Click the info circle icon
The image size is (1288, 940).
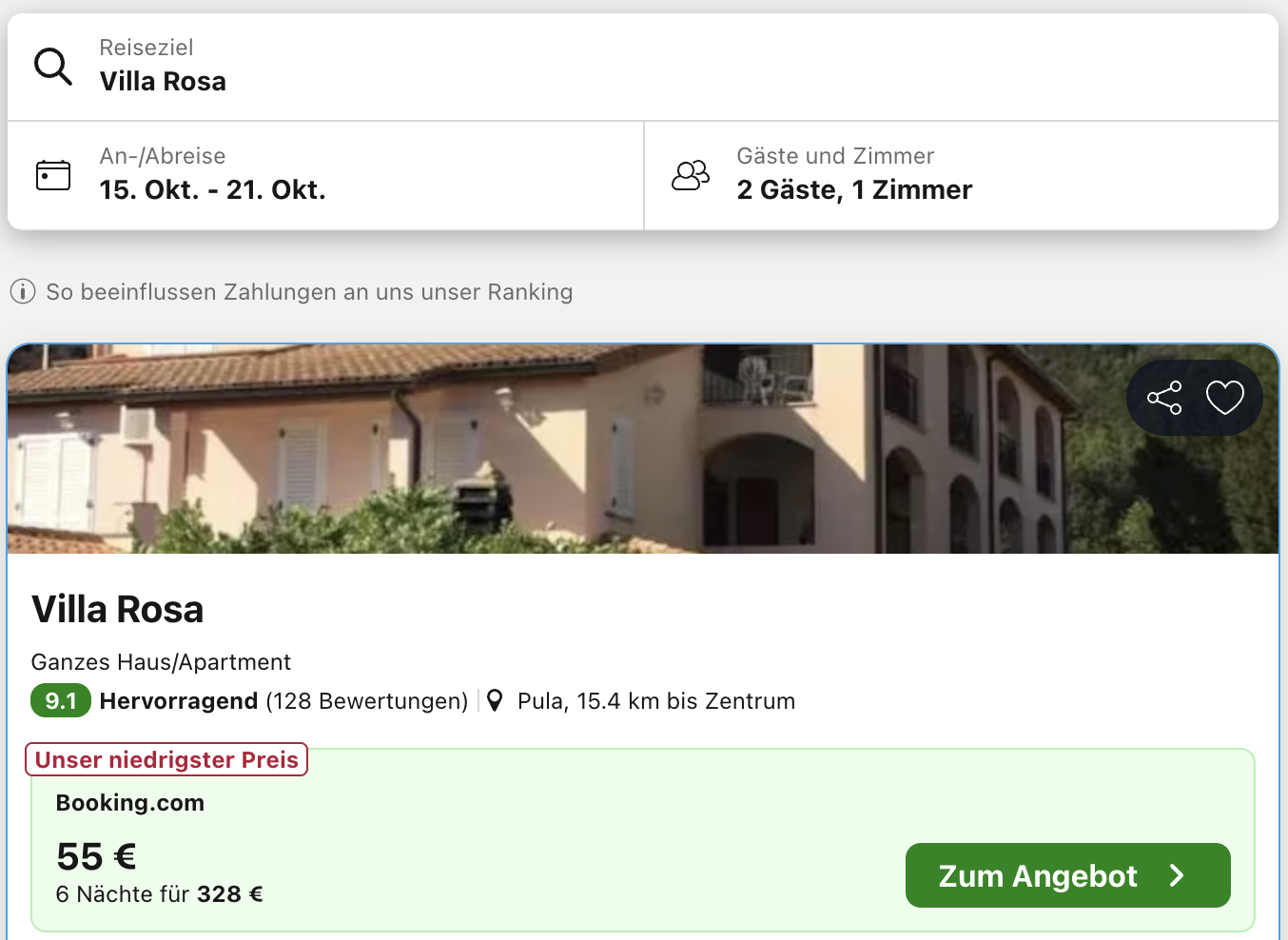23,292
